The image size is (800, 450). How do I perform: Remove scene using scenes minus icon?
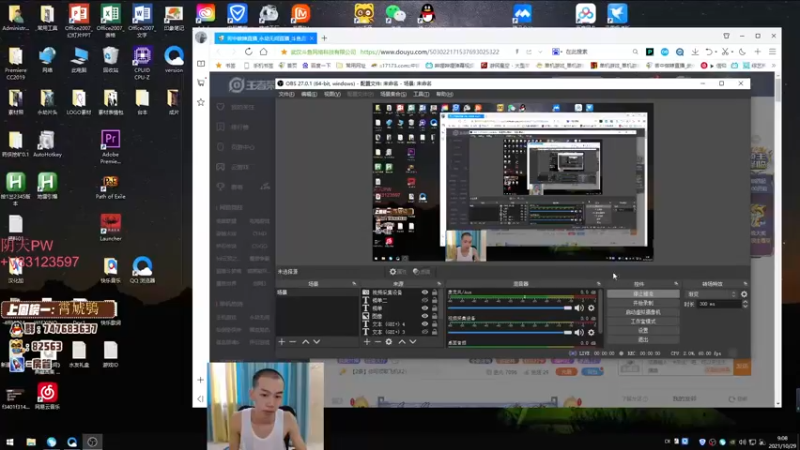point(293,341)
